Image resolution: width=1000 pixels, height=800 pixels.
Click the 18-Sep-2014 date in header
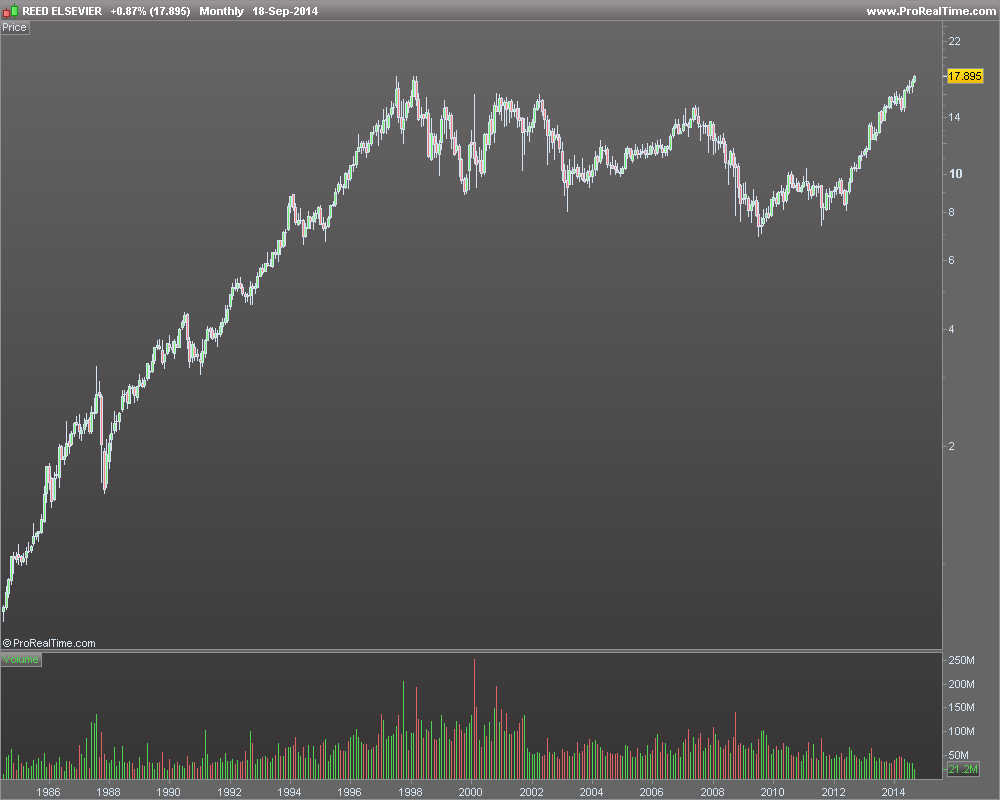click(x=284, y=11)
